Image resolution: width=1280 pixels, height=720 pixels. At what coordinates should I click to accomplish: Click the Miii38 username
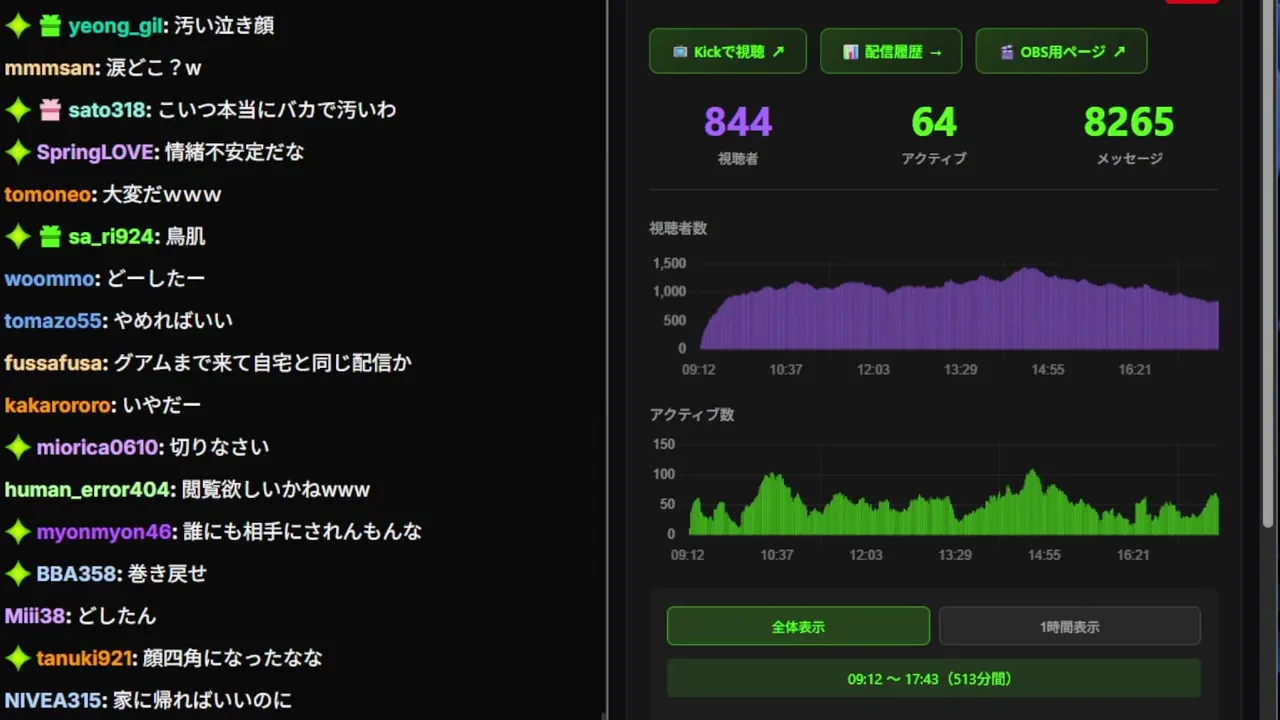(34, 616)
